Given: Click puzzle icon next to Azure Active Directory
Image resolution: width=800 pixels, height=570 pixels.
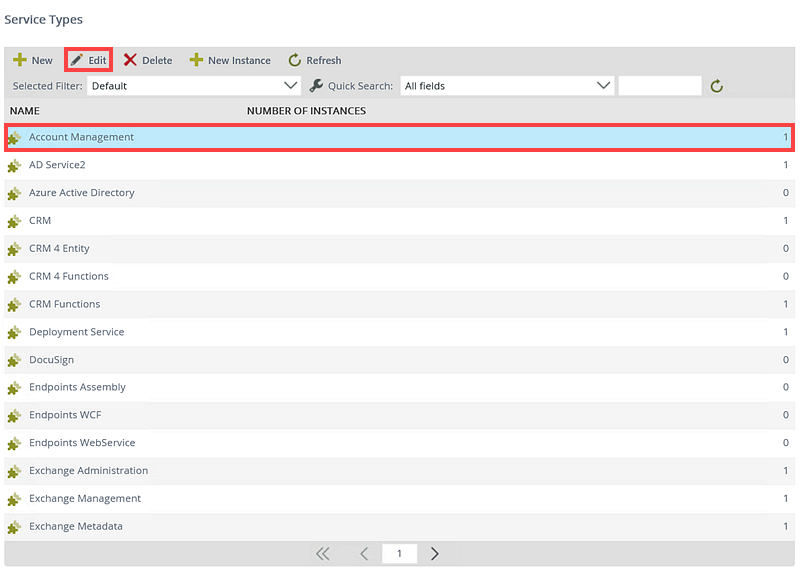Looking at the screenshot, I should 14,194.
